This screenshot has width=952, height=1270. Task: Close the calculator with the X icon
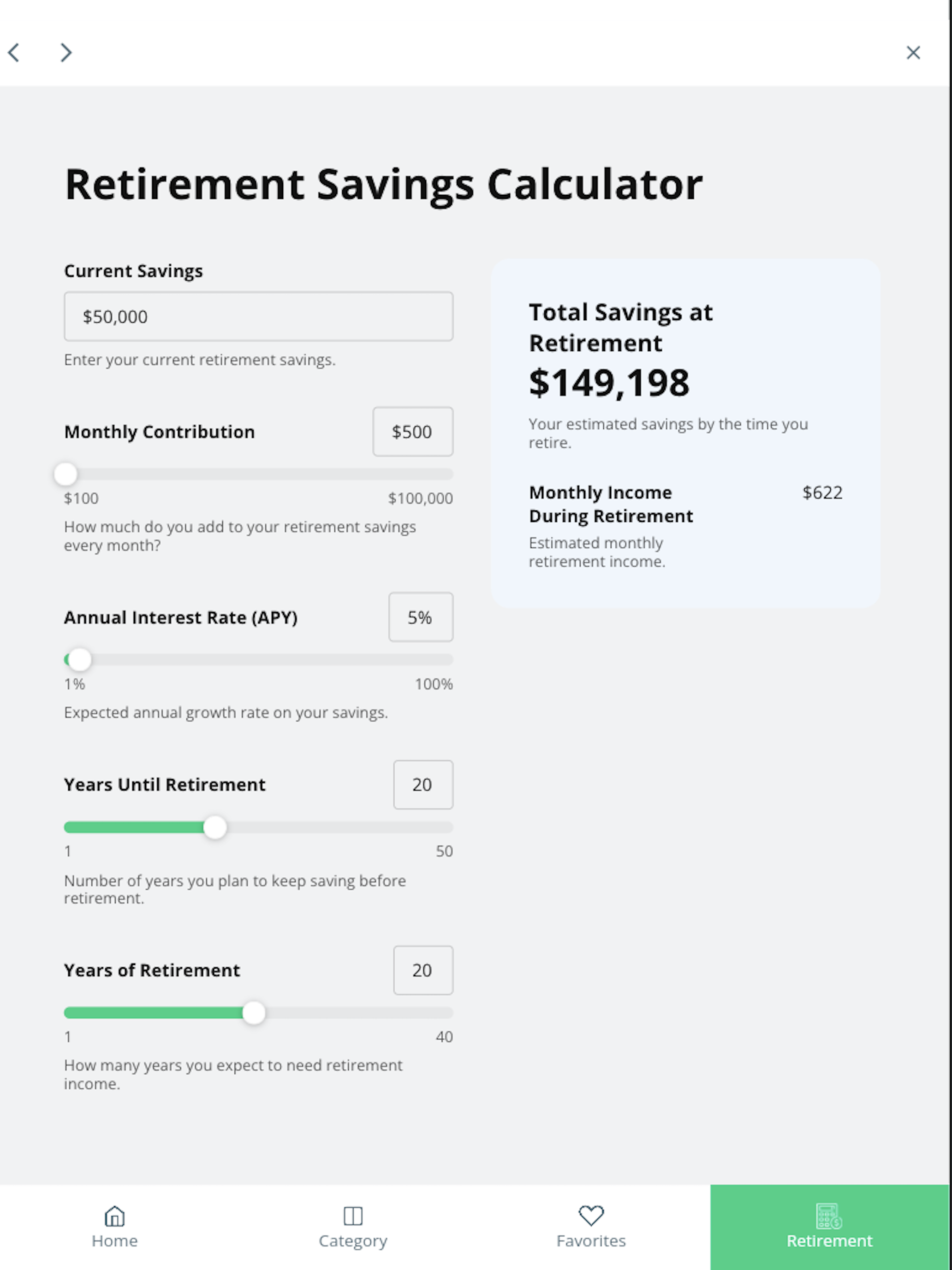pos(913,52)
